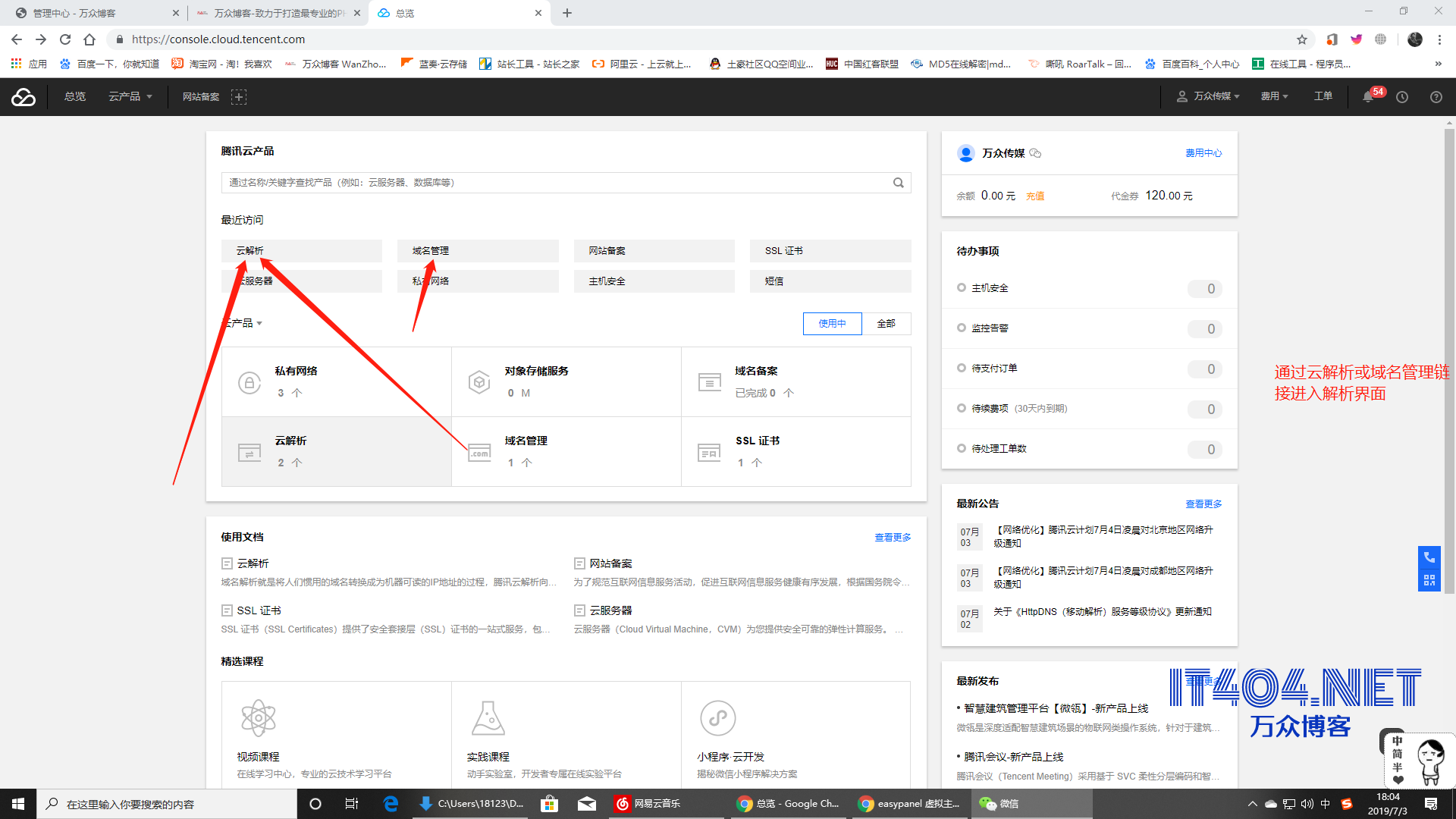Open a new browser tab

(x=567, y=13)
